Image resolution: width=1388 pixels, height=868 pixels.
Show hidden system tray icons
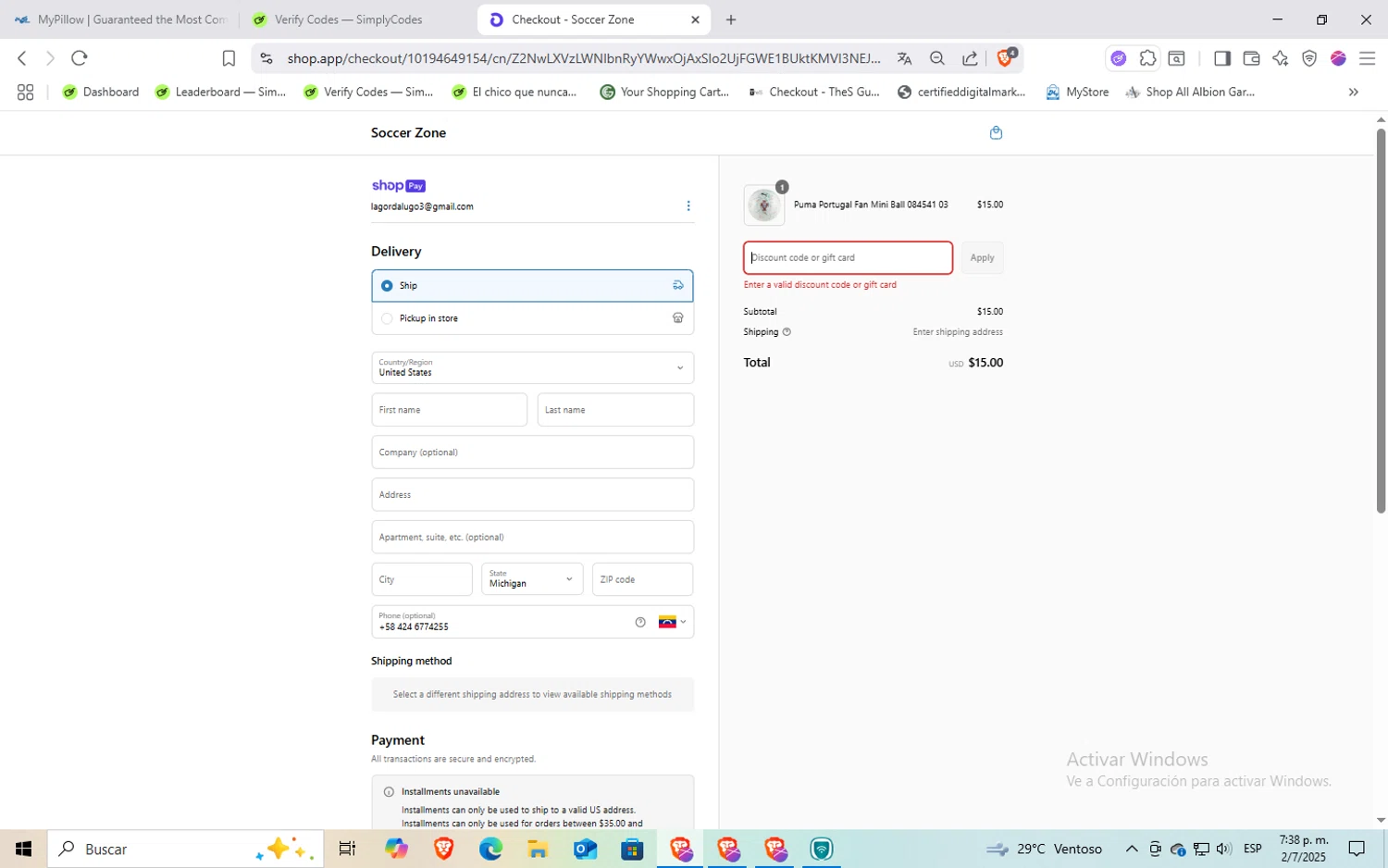coord(1131,849)
